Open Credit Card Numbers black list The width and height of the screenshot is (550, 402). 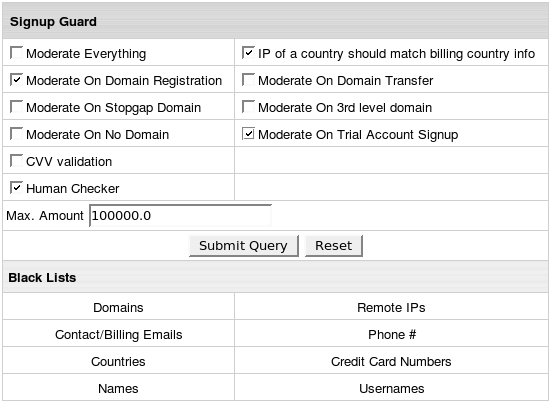click(391, 362)
